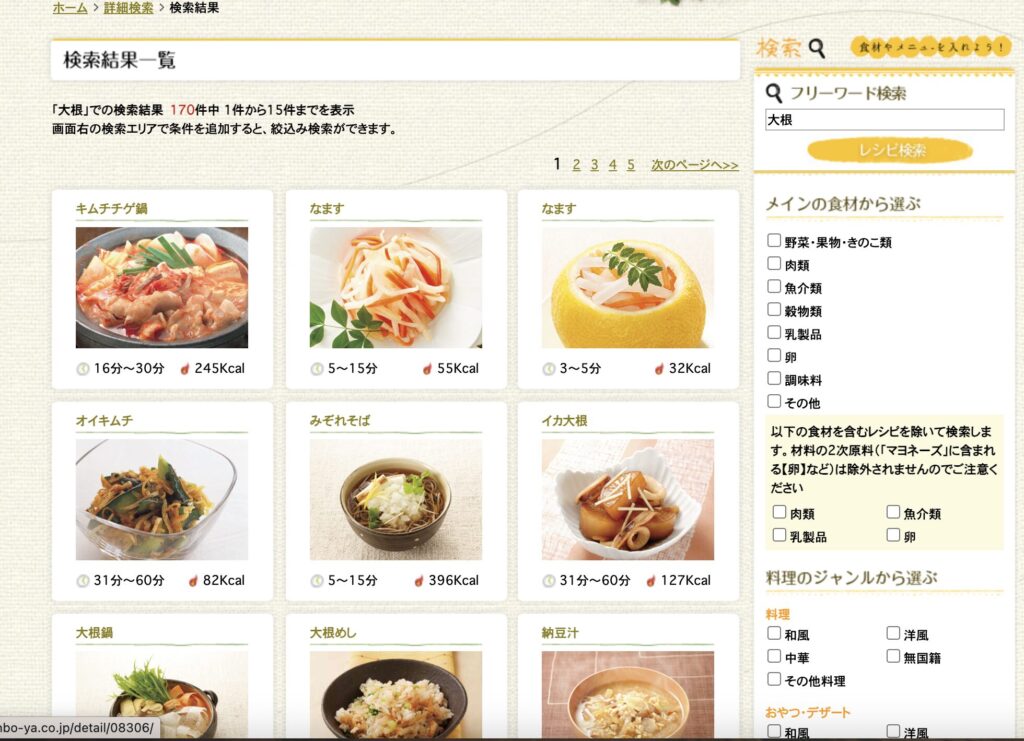
Task: Toggle the 卵 exclusion checkbox in yellow box
Action: (893, 535)
